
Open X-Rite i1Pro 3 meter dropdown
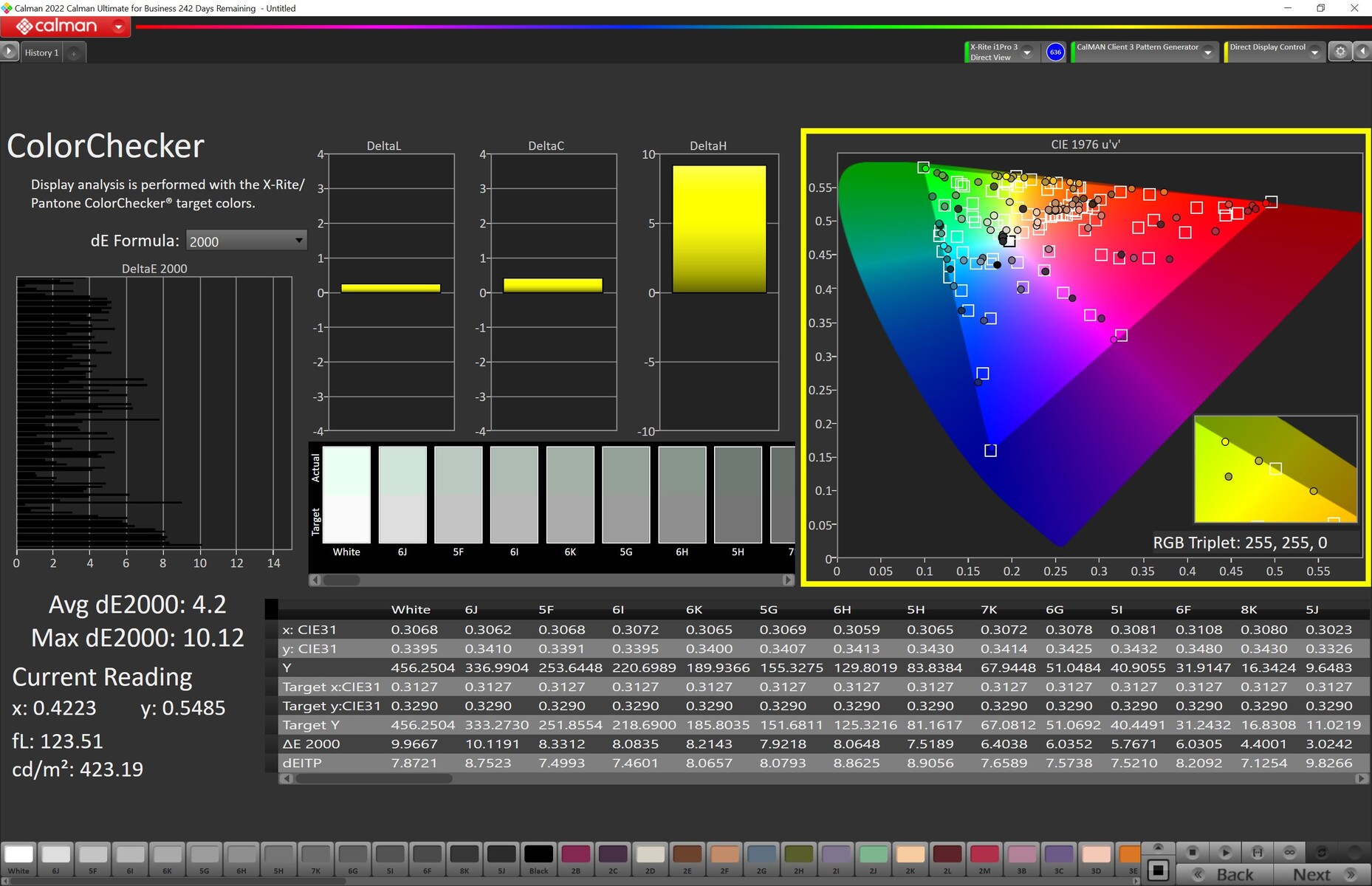pyautogui.click(x=1026, y=52)
